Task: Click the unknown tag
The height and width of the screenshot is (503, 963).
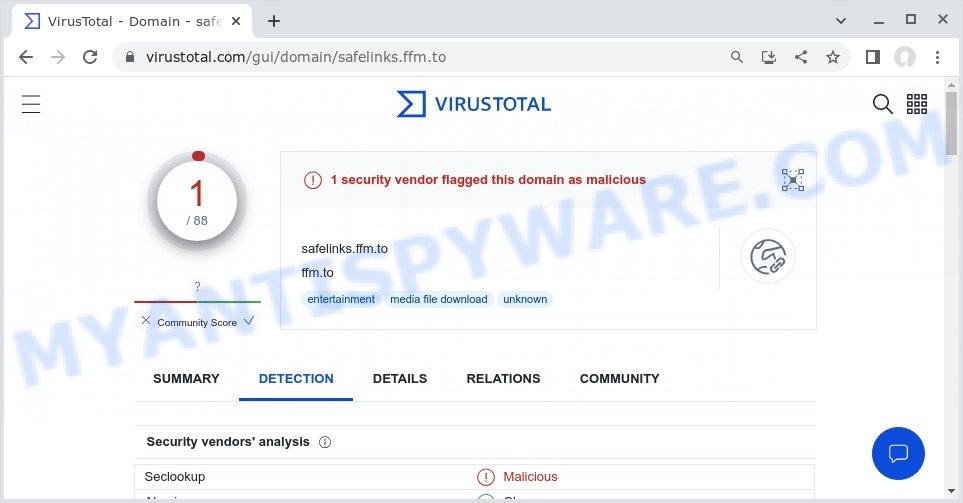Action: click(x=525, y=299)
